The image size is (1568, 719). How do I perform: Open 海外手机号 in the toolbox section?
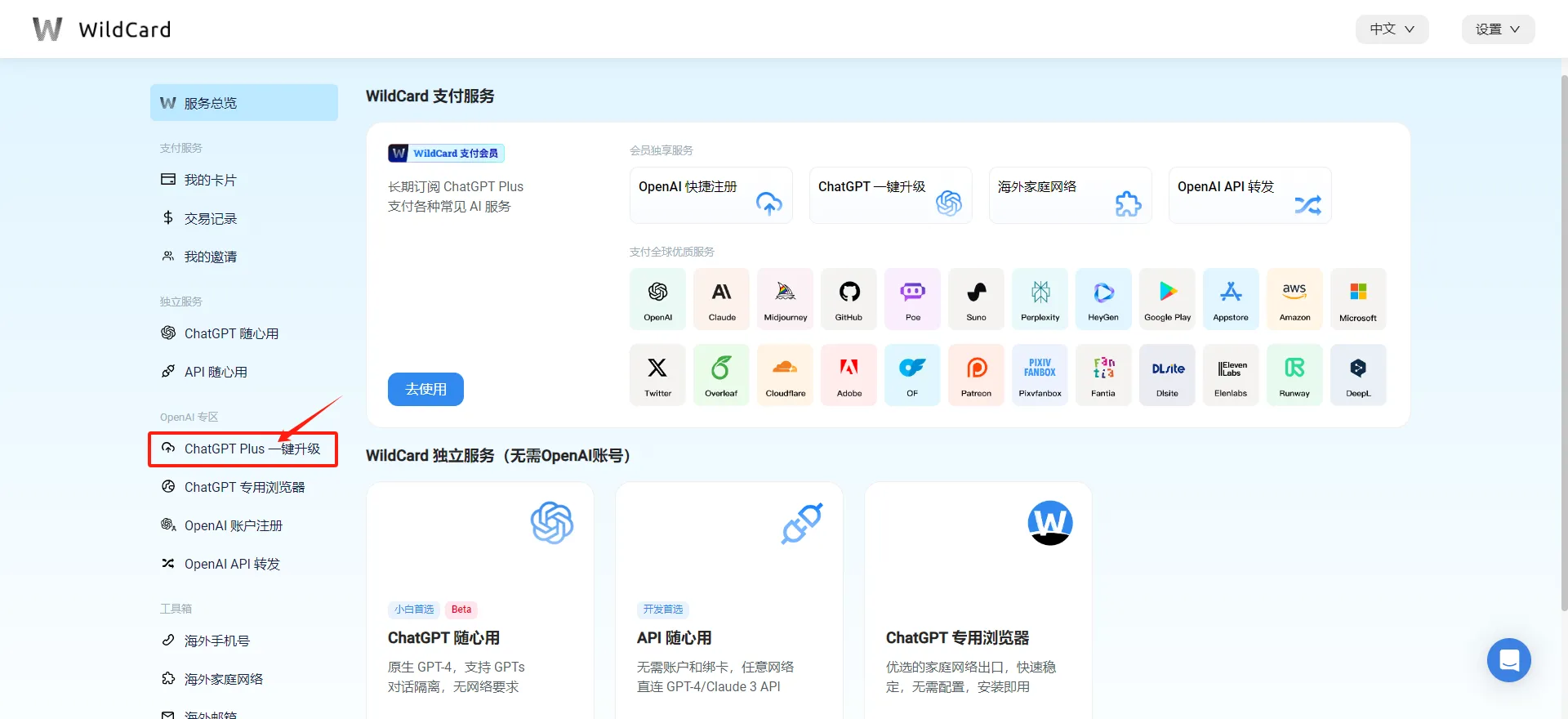pos(243,641)
